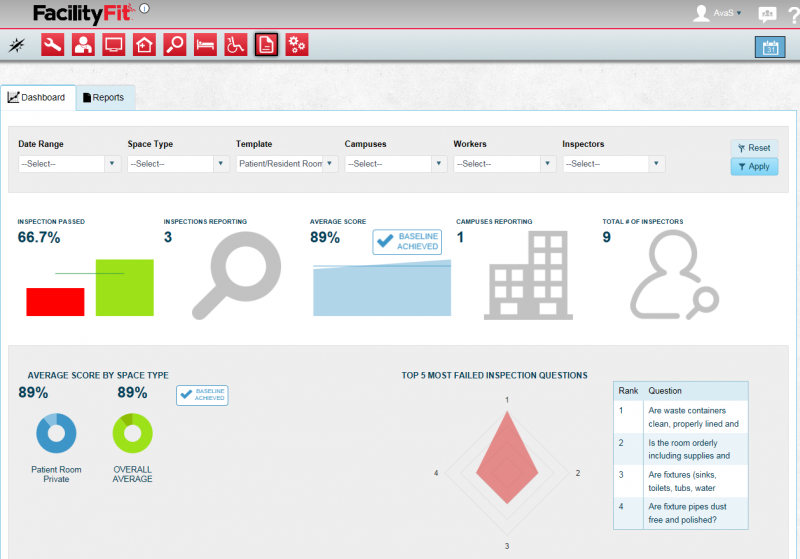
Task: Click the 66.7% inspection passed value
Action: point(39,237)
